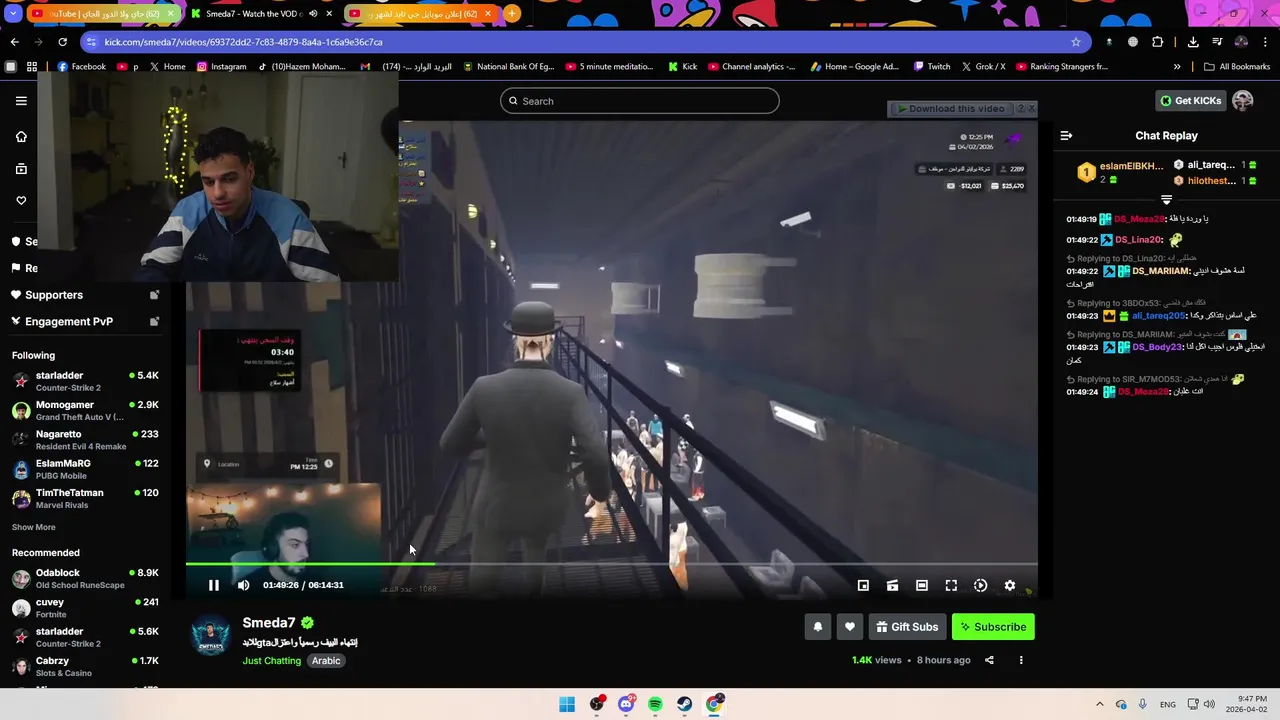The height and width of the screenshot is (720, 1280).
Task: Open Chrome three-dot menu
Action: click(1266, 42)
